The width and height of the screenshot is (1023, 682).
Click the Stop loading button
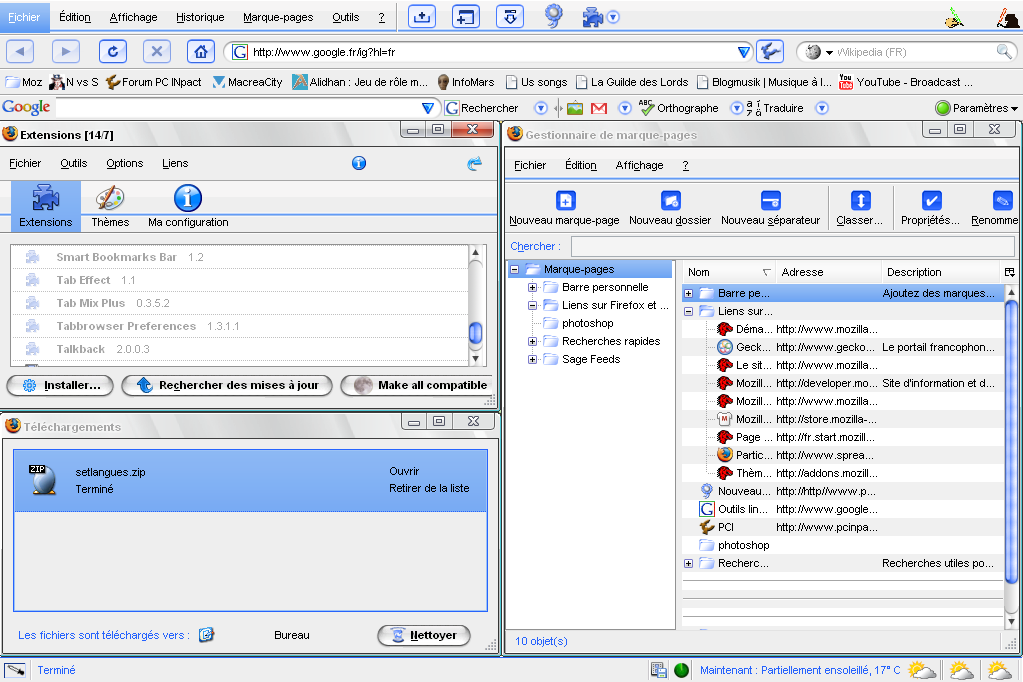click(157, 52)
